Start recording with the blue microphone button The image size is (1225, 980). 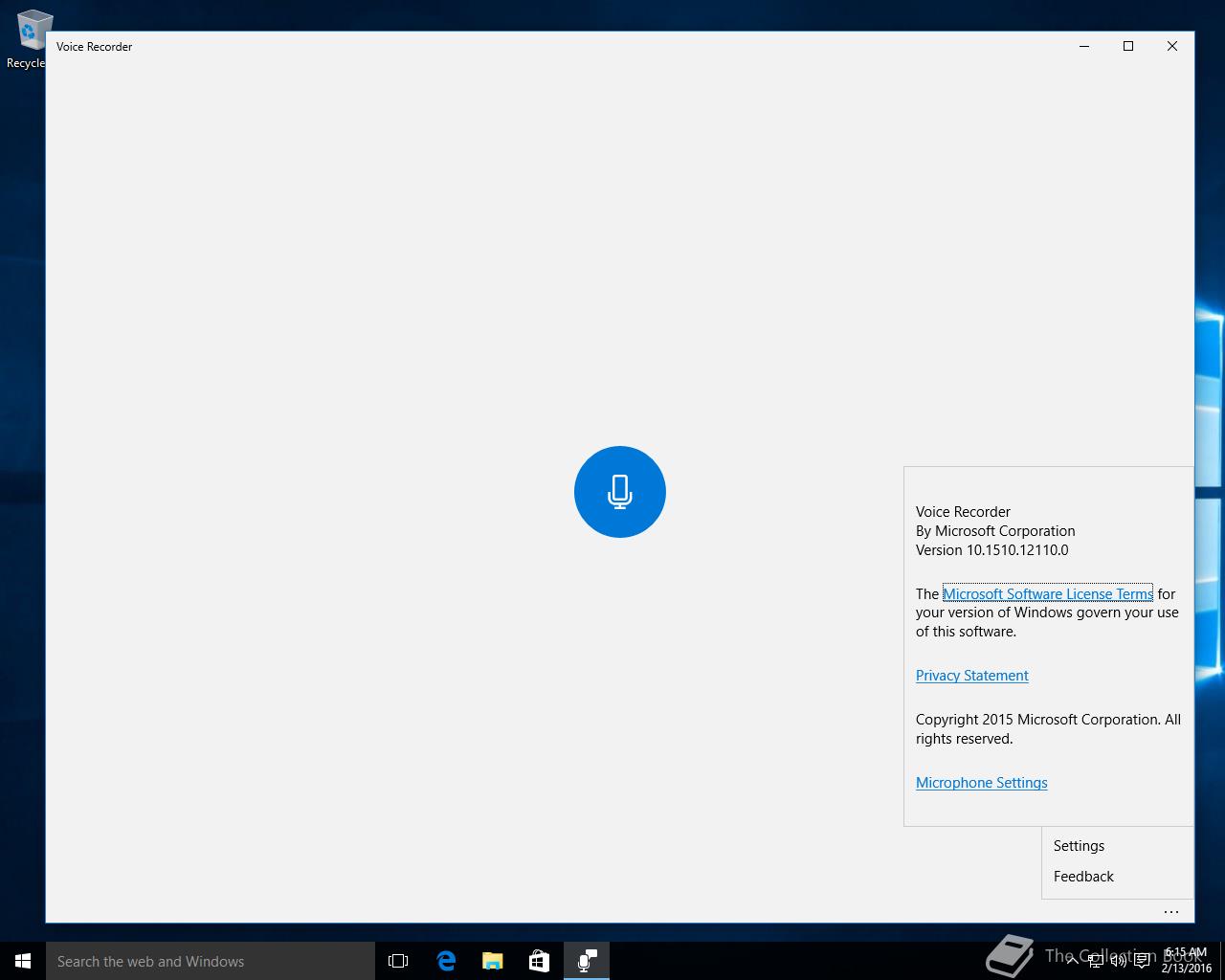click(x=620, y=492)
